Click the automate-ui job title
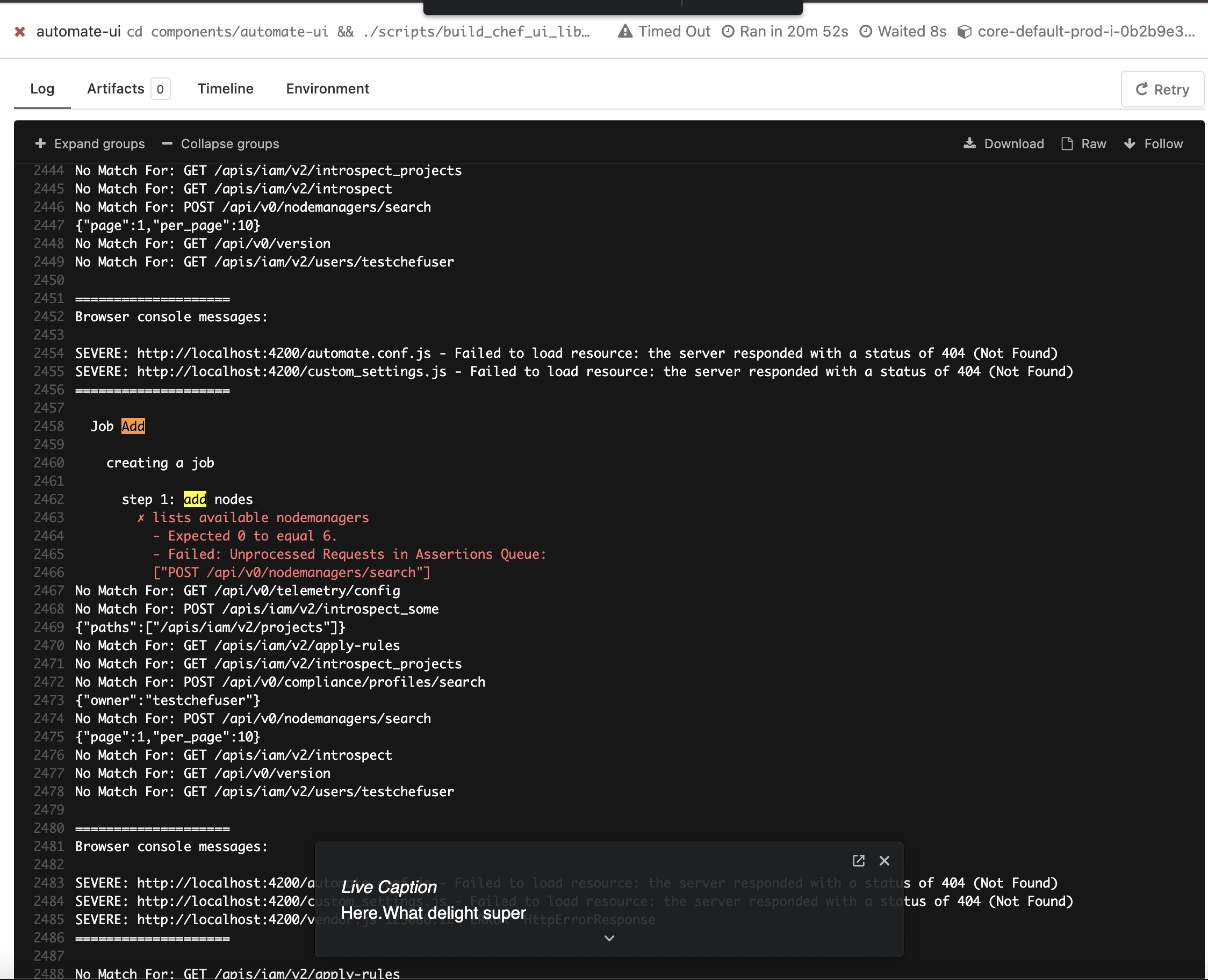The width and height of the screenshot is (1208, 980). (x=78, y=32)
